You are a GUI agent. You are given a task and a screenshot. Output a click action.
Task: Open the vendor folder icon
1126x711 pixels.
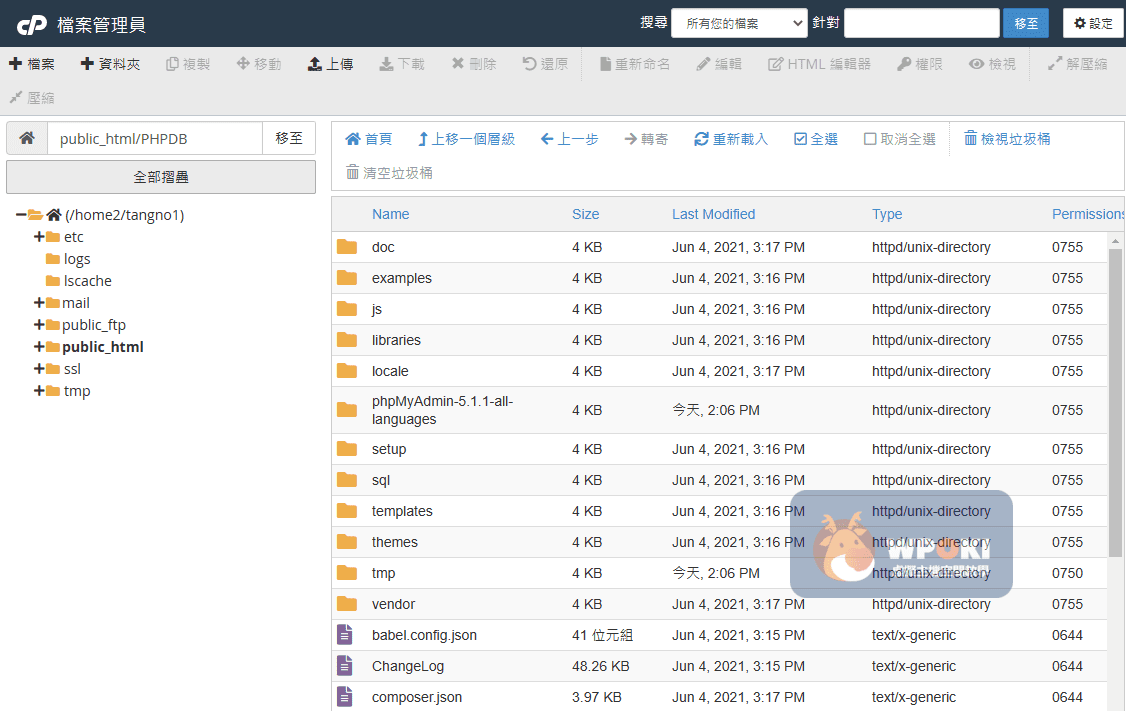point(347,604)
